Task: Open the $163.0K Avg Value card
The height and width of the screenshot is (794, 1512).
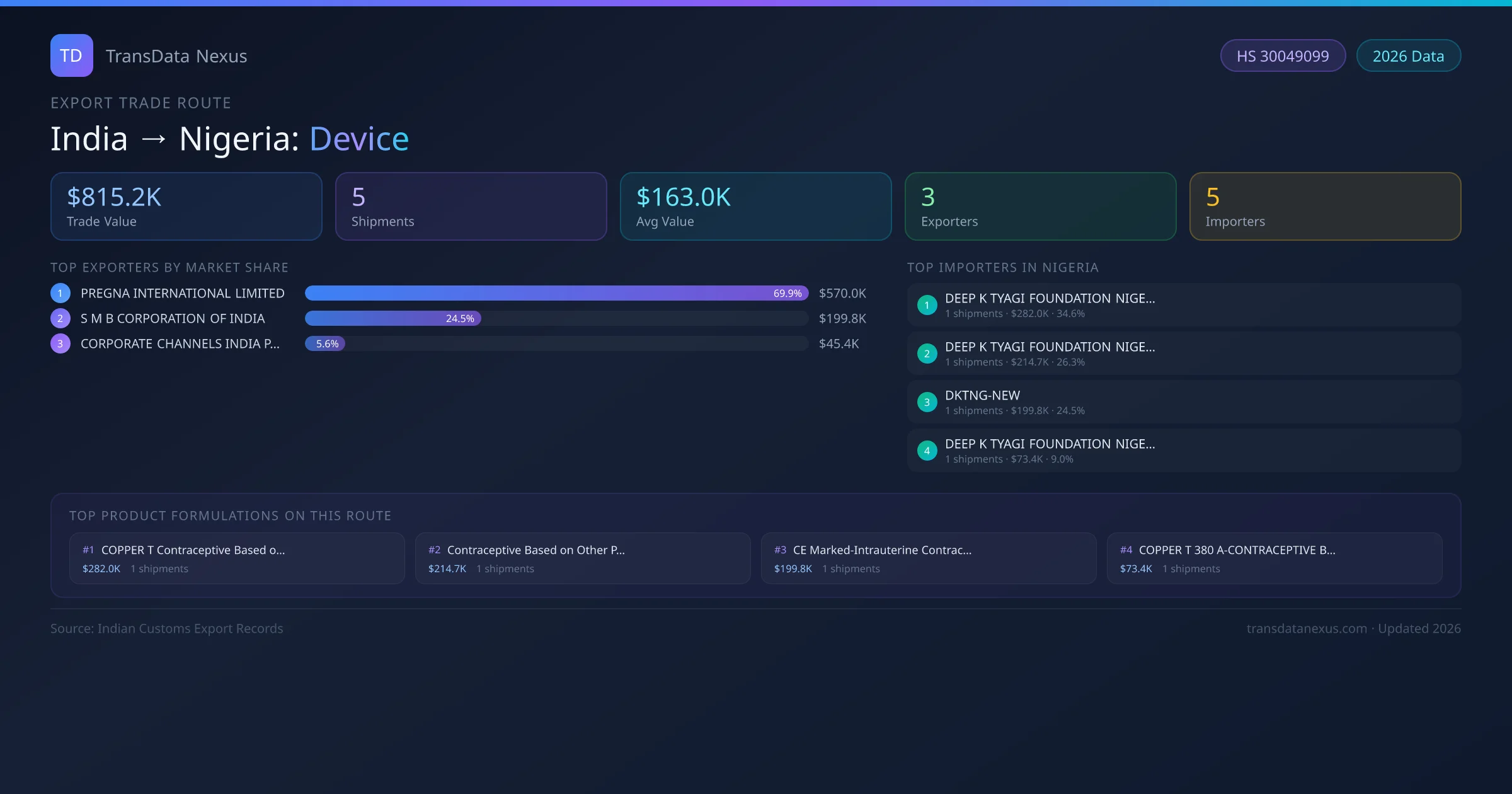Action: [755, 206]
